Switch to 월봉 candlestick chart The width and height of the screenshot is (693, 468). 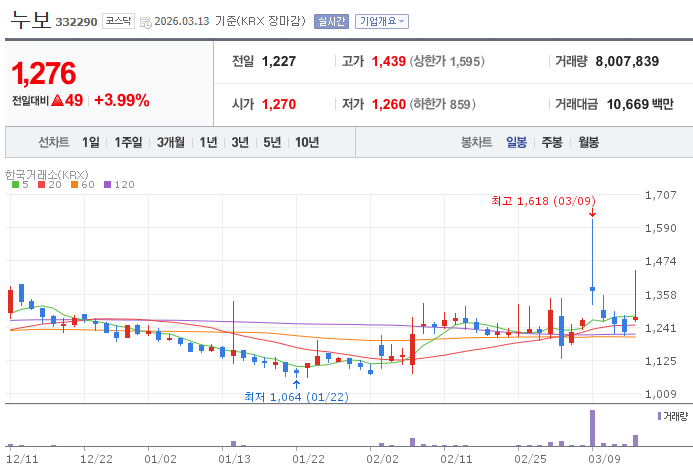click(588, 142)
